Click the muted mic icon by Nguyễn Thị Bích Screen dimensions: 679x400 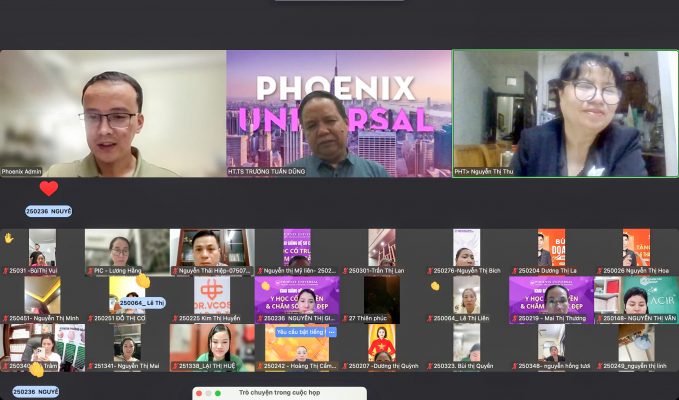tap(429, 271)
